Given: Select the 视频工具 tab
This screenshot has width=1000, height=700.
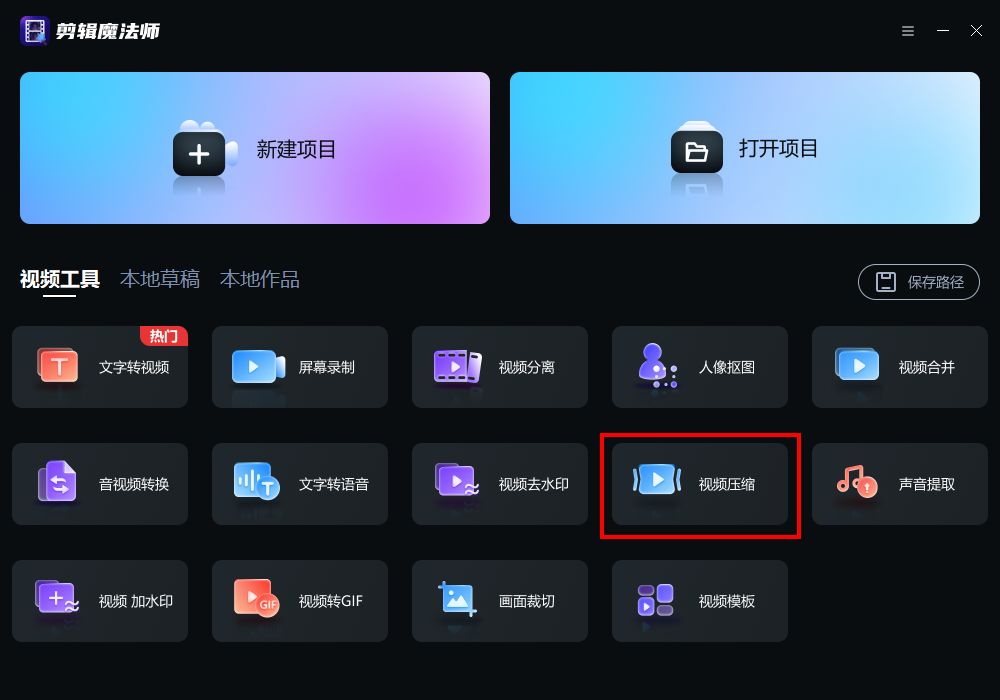Looking at the screenshot, I should 60,279.
